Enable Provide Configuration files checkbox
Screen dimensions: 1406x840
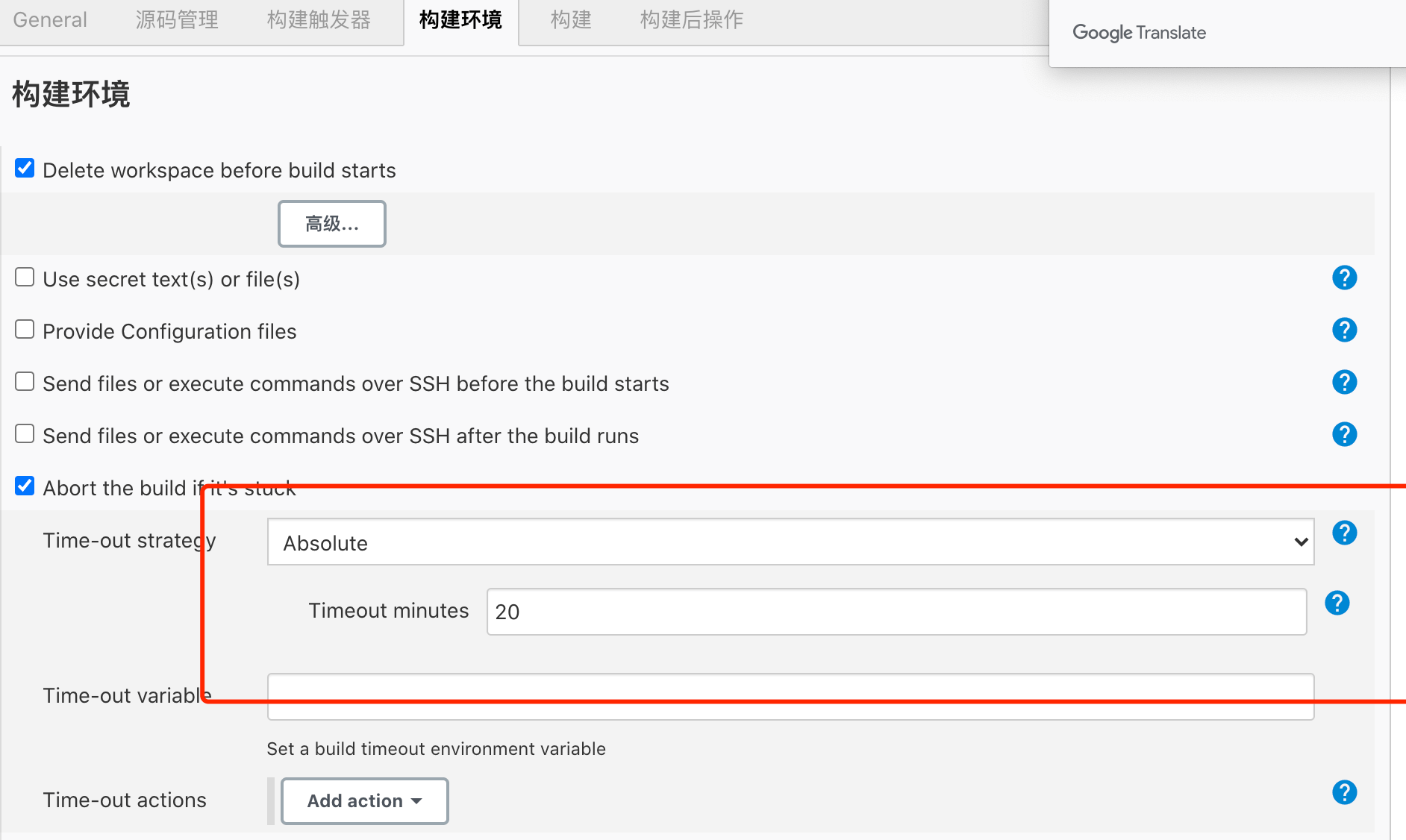tap(25, 330)
